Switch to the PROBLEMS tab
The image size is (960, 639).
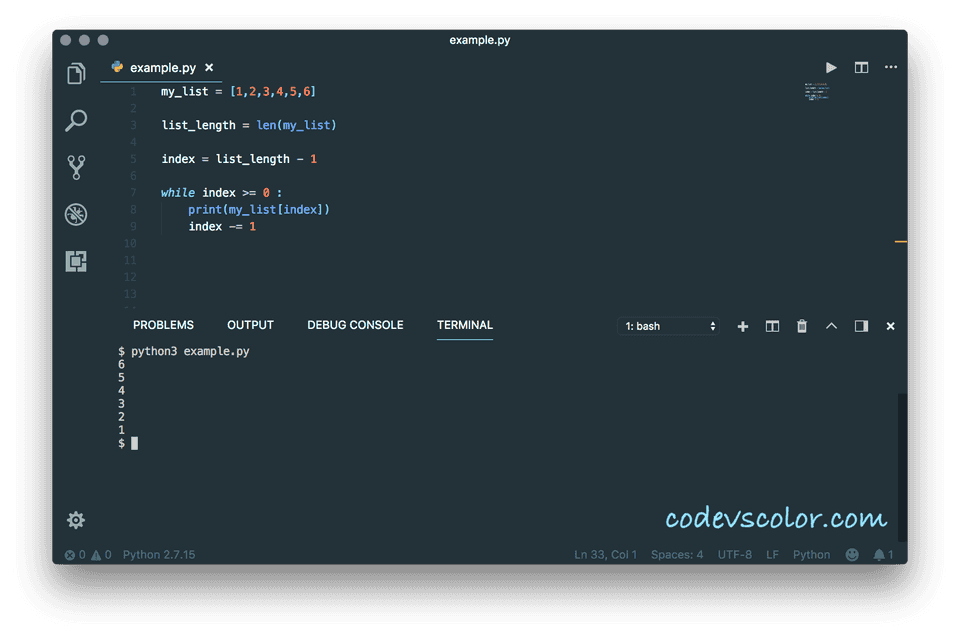(163, 325)
